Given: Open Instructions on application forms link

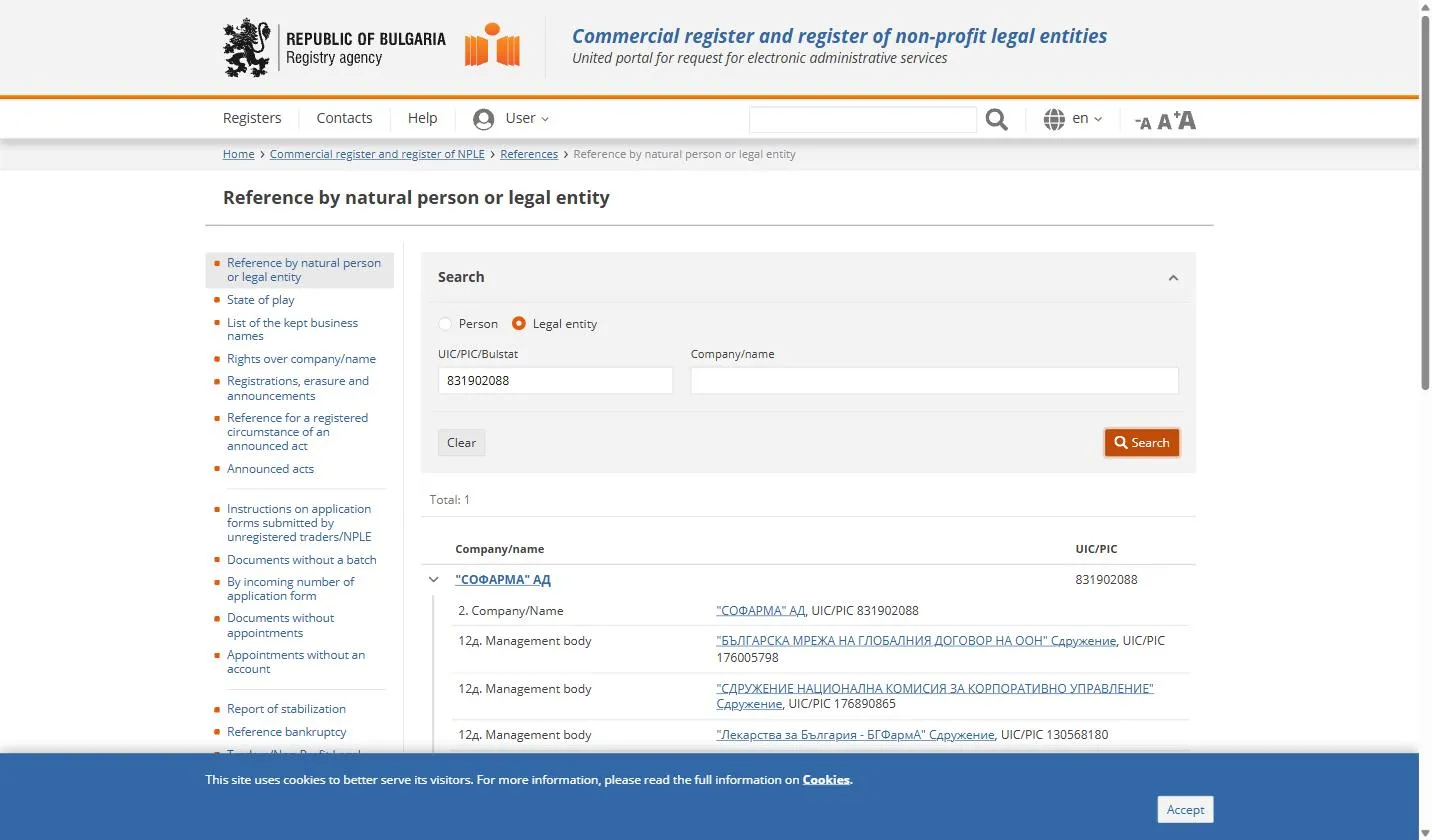Looking at the screenshot, I should [x=299, y=523].
